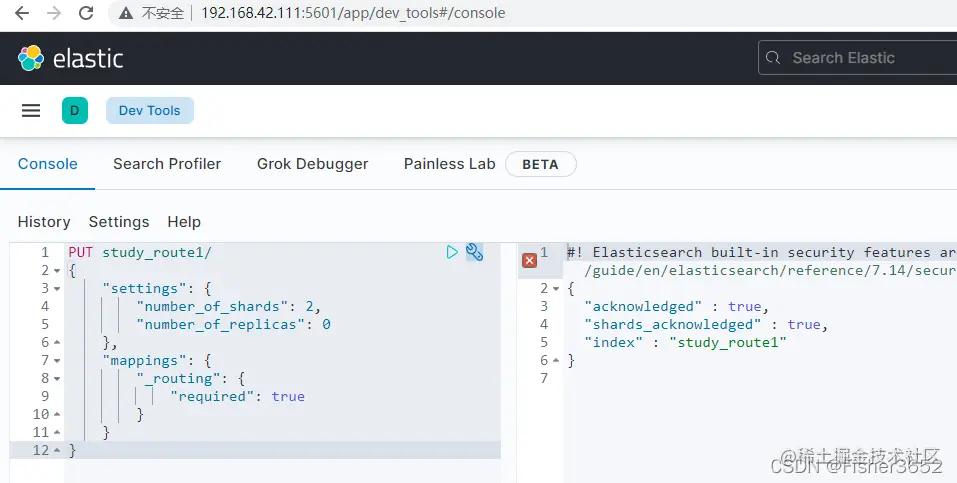This screenshot has height=483, width=957.
Task: Click the "settings" key in the editor
Action: (x=144, y=288)
